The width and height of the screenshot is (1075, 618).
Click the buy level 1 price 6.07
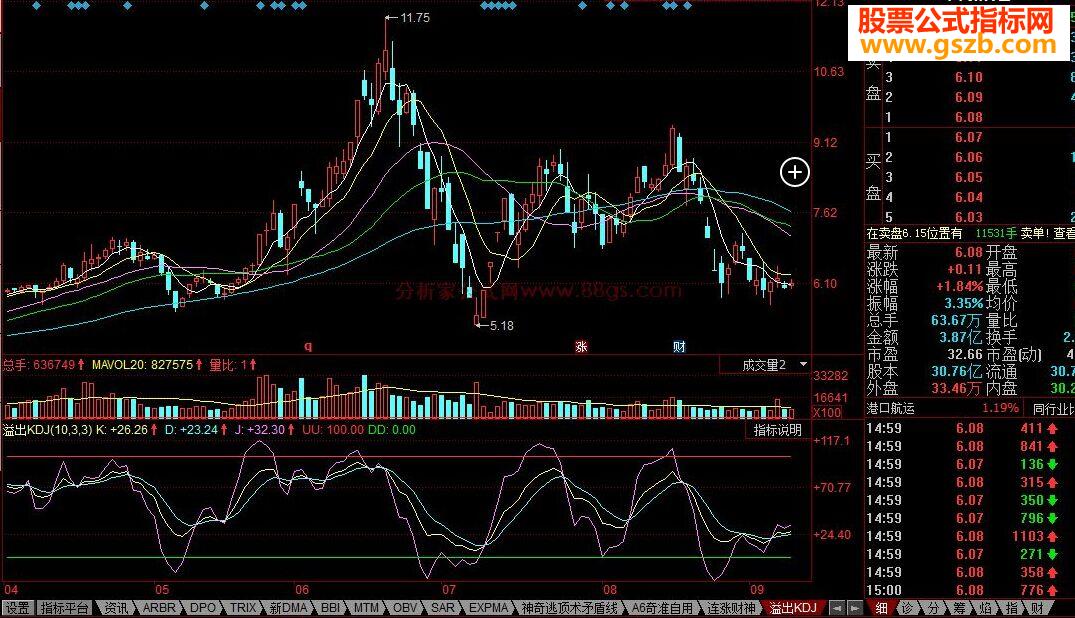969,137
